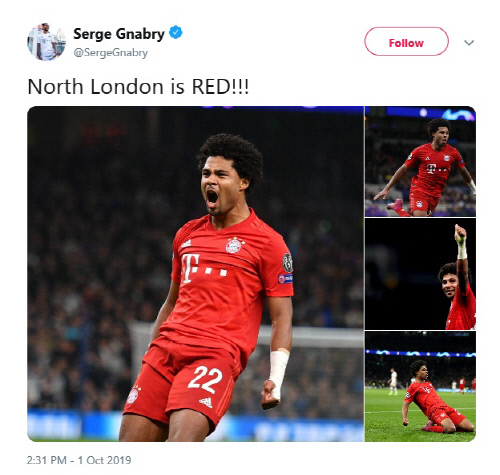Select the tweet text North London is RED!!!
Image resolution: width=500 pixels, height=475 pixels.
click(138, 87)
